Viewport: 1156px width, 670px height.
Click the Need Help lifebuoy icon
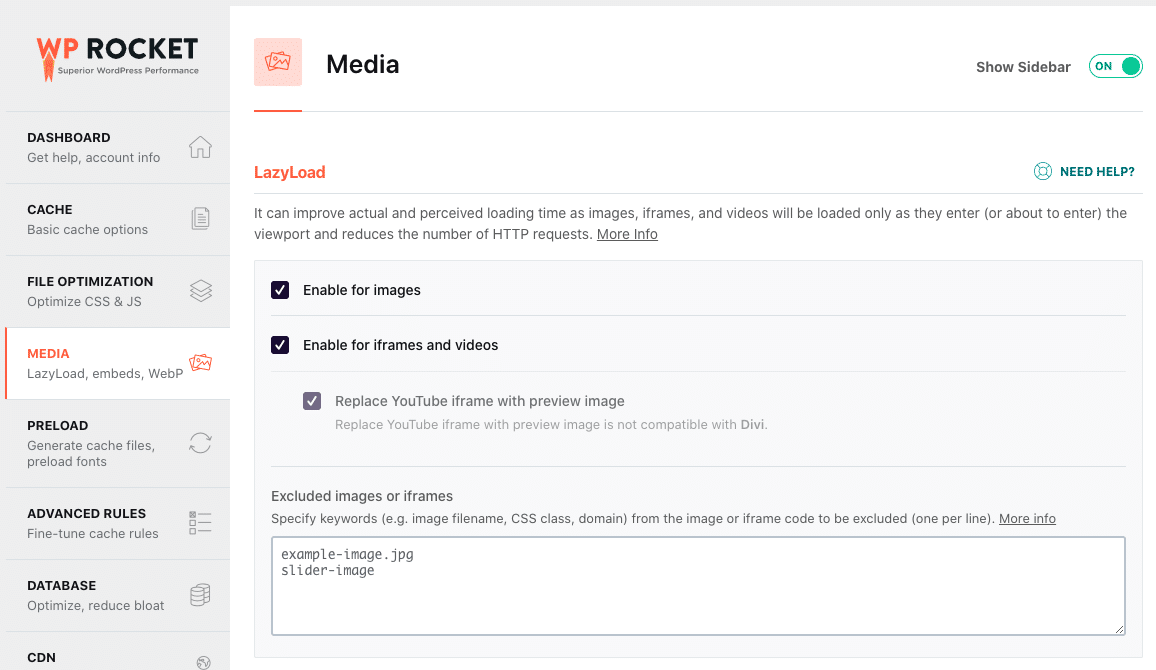click(x=1043, y=172)
